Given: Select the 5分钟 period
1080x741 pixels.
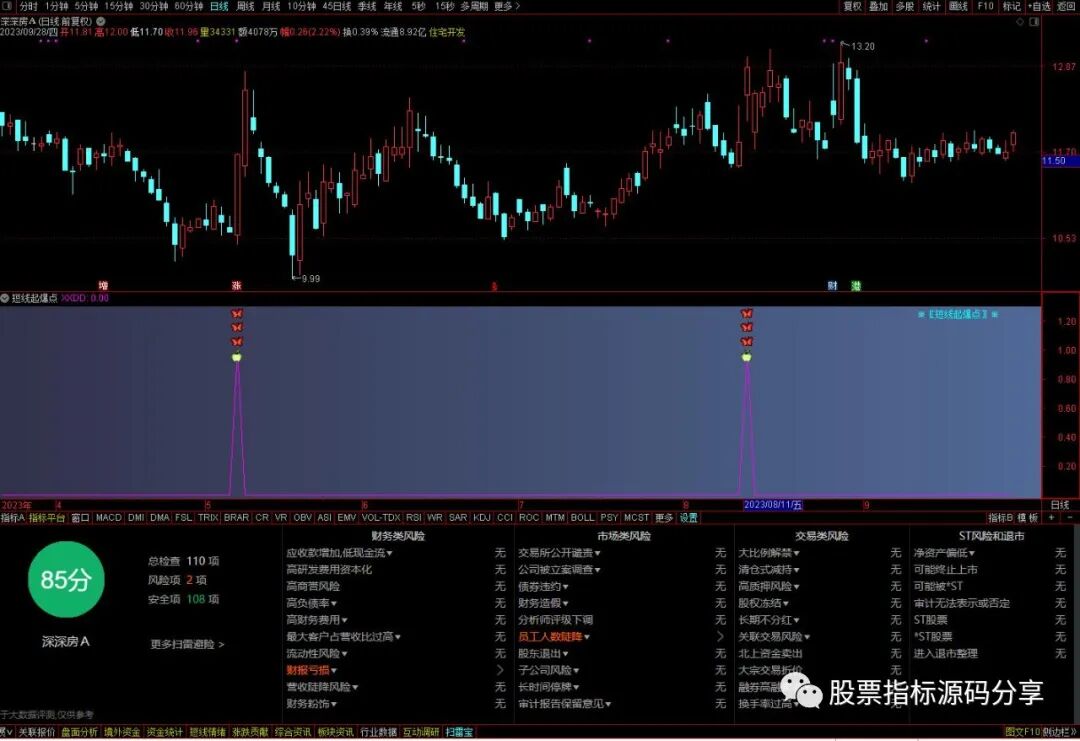Looking at the screenshot, I should (x=86, y=6).
